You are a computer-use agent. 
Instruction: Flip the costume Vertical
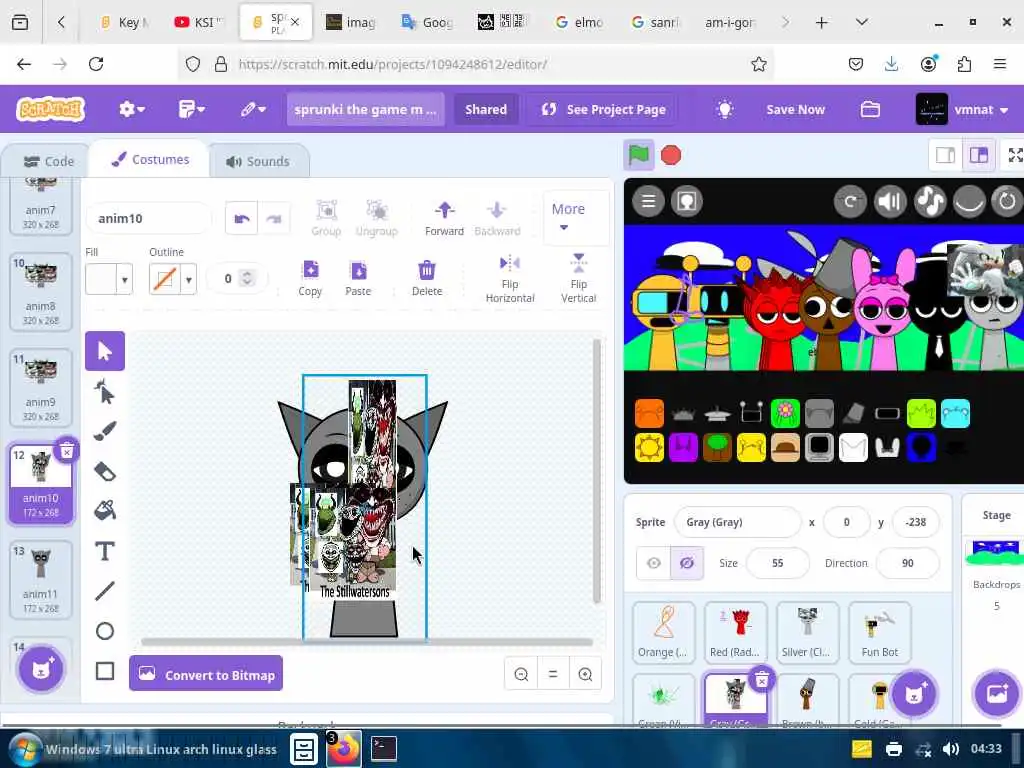pyautogui.click(x=579, y=278)
